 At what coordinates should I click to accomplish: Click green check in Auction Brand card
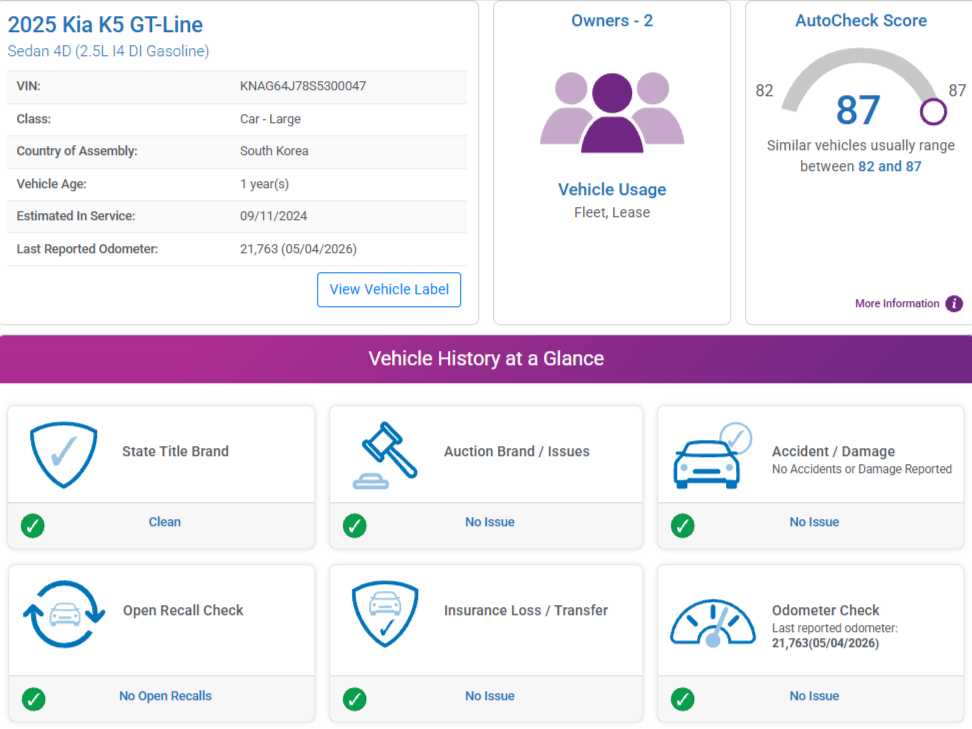click(x=355, y=526)
